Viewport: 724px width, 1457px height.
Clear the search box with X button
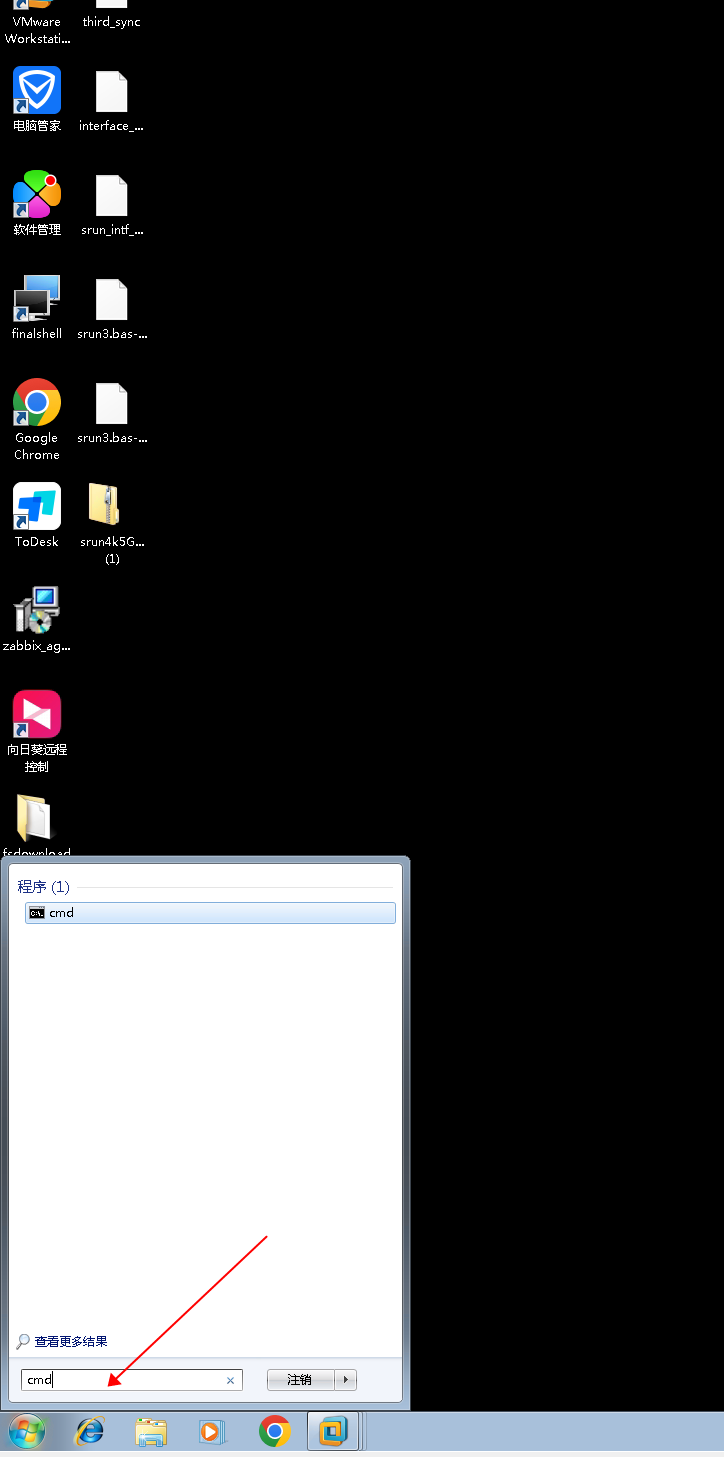[x=230, y=1380]
